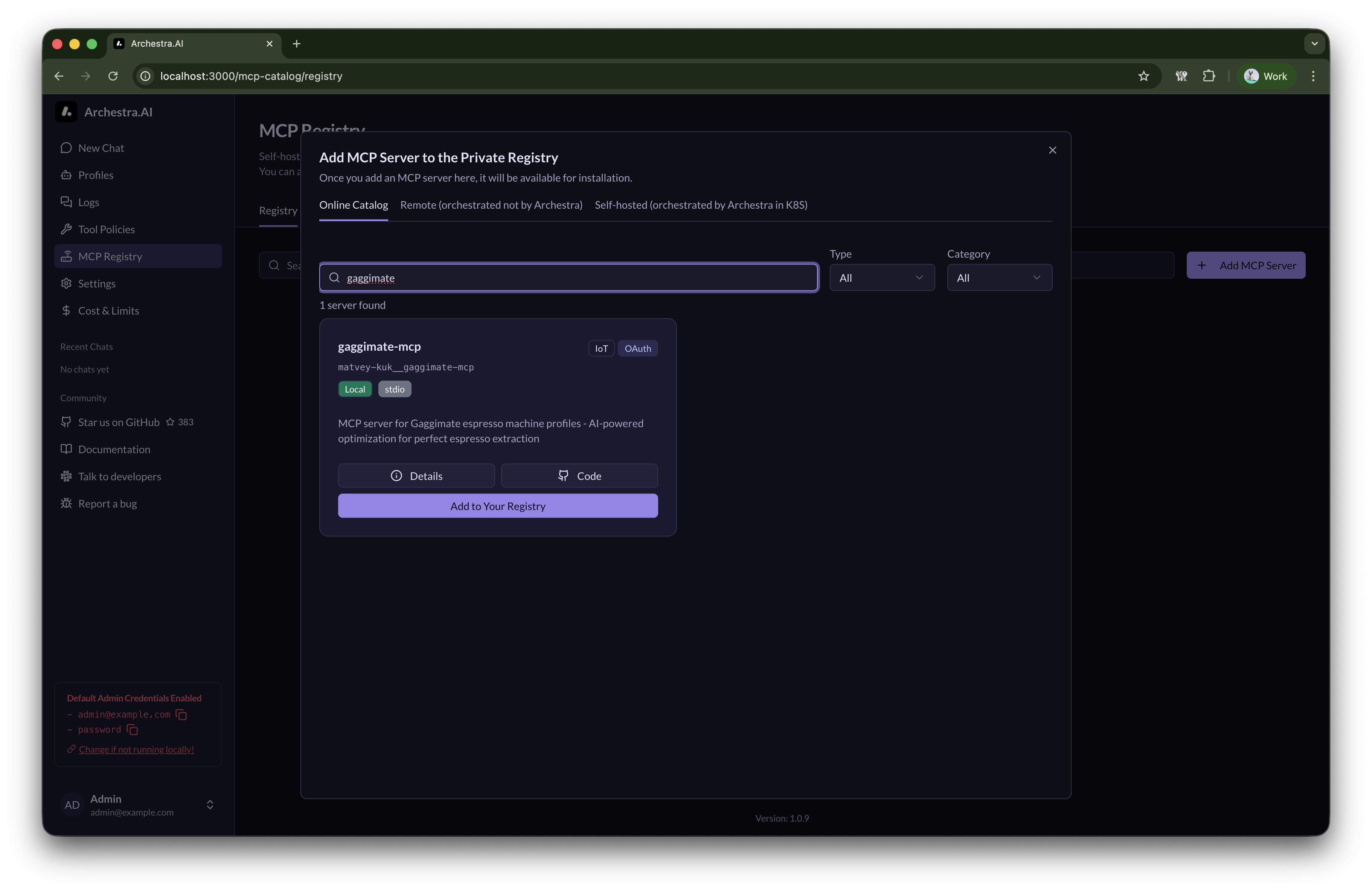Image resolution: width=1372 pixels, height=892 pixels.
Task: Copy the admin@example.com credential icon
Action: [181, 715]
